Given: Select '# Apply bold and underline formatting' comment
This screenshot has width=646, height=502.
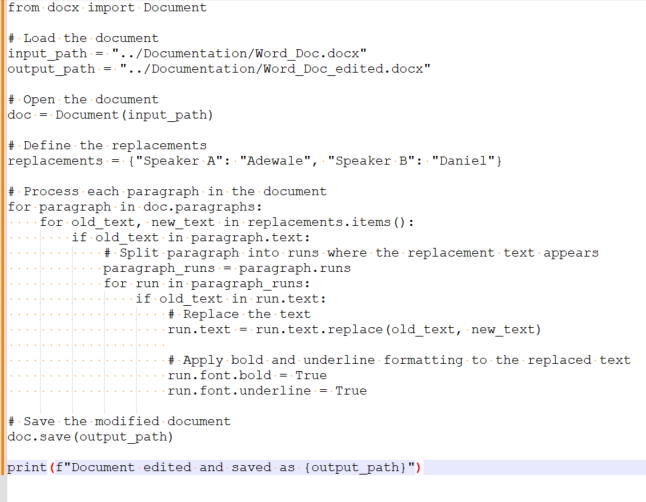Looking at the screenshot, I should [399, 360].
